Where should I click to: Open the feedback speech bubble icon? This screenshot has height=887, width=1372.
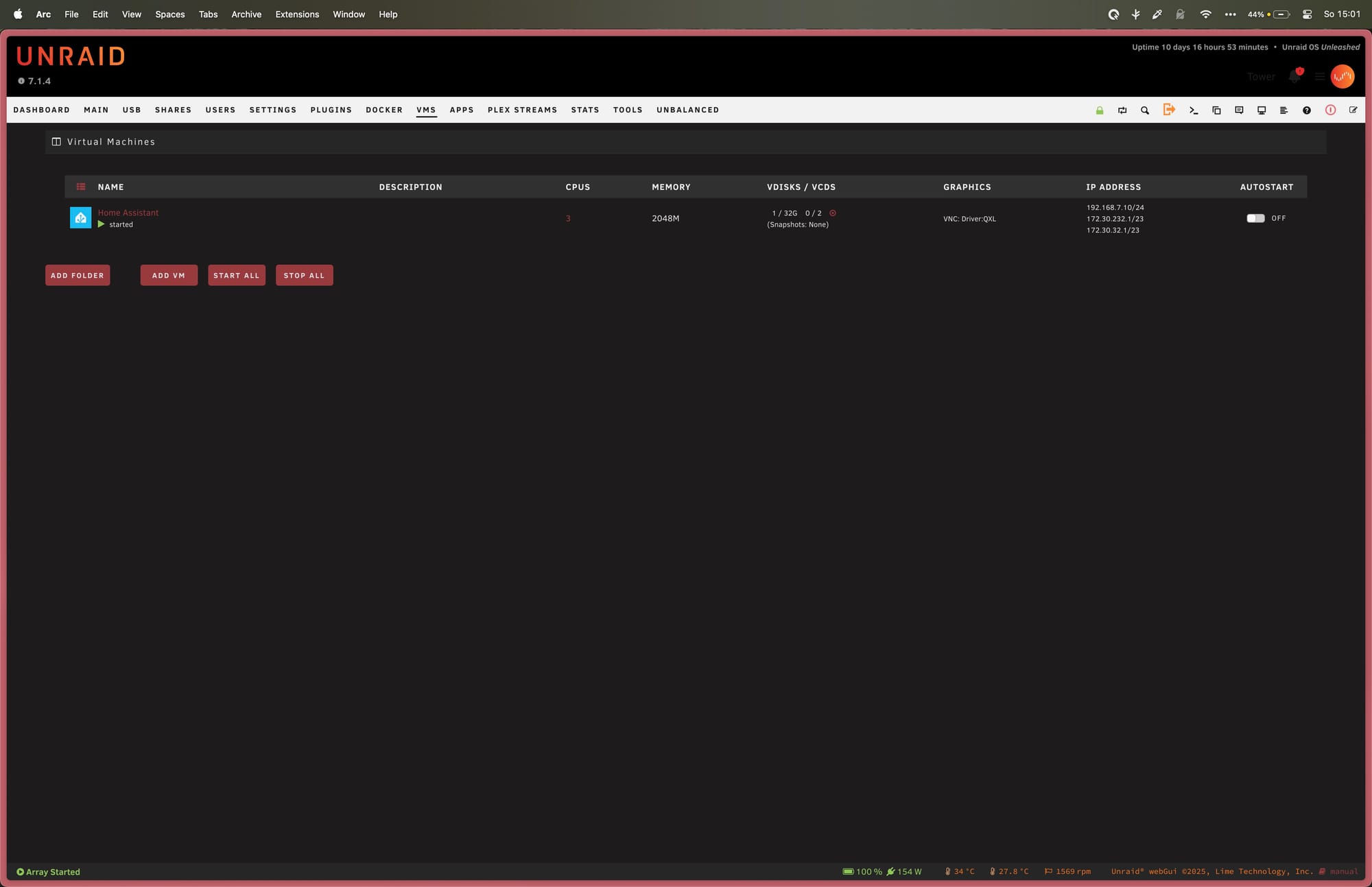pyautogui.click(x=1239, y=110)
